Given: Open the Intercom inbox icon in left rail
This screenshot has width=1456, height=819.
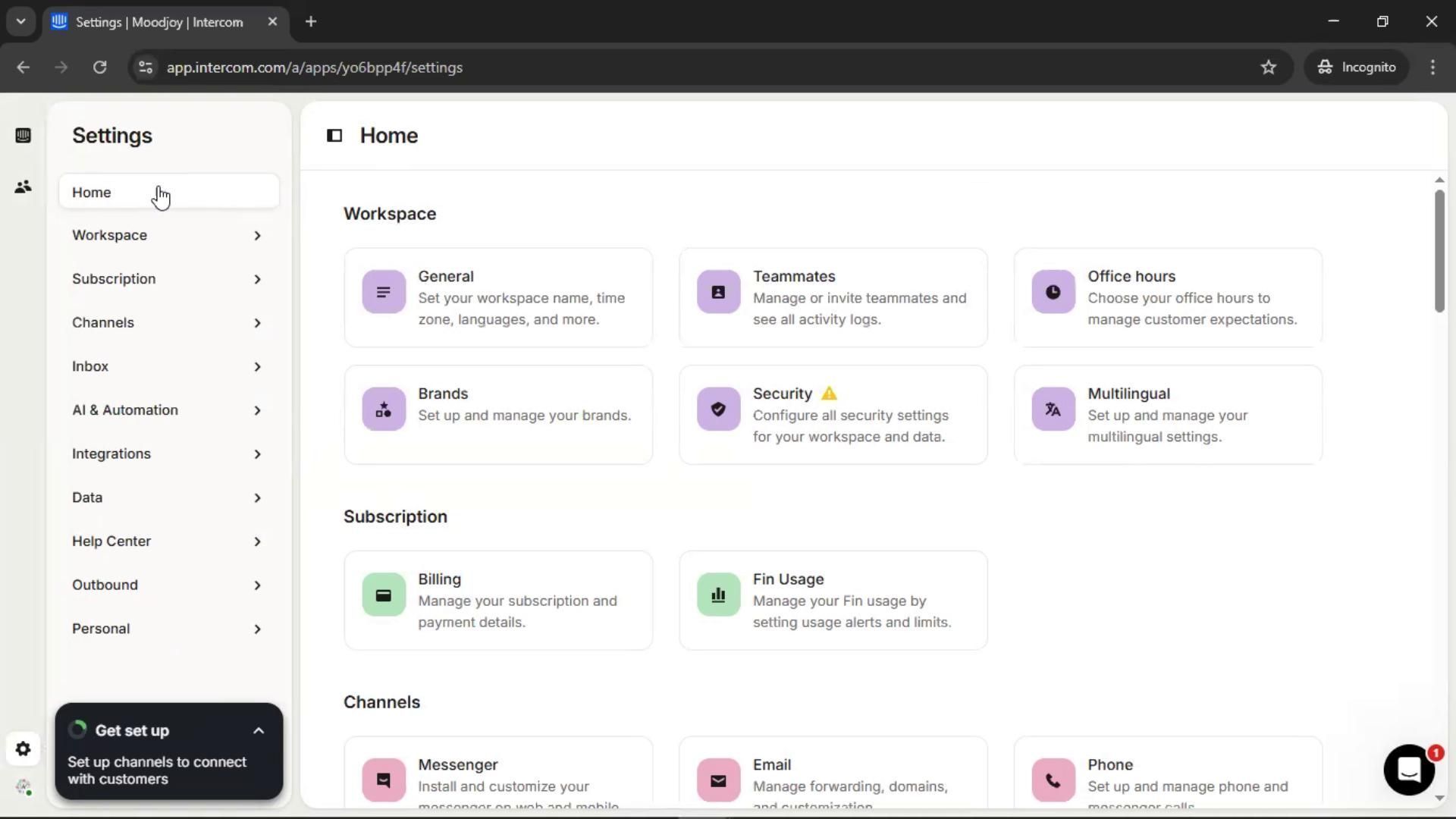Looking at the screenshot, I should click(23, 136).
